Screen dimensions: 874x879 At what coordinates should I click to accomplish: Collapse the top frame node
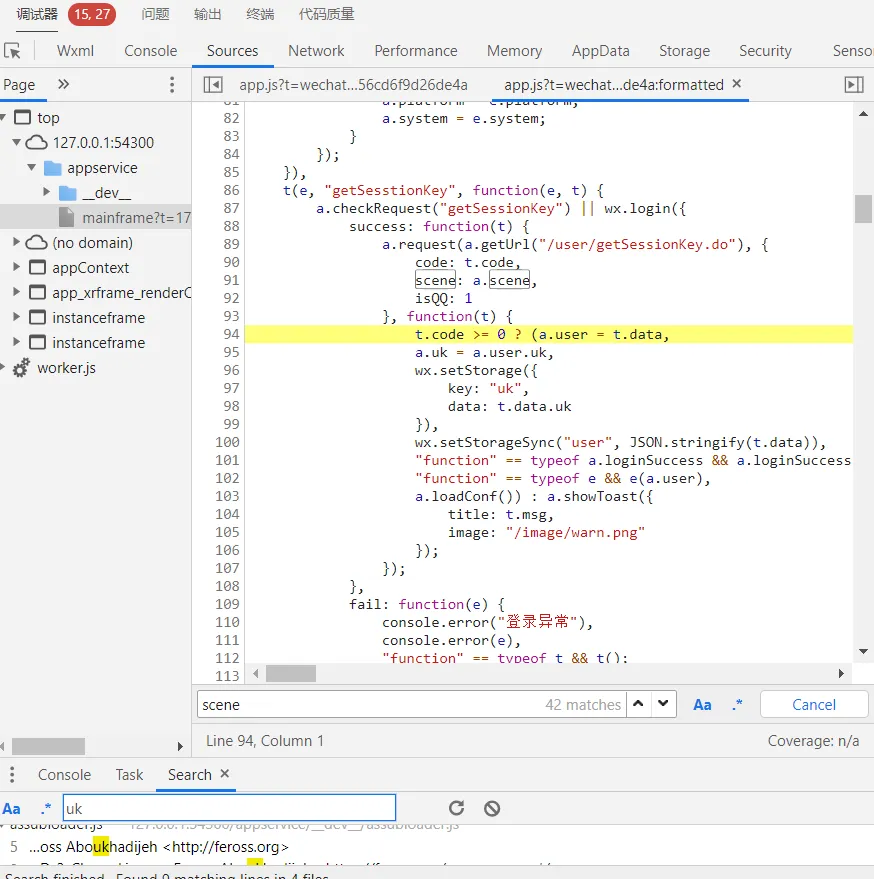[x=3, y=117]
